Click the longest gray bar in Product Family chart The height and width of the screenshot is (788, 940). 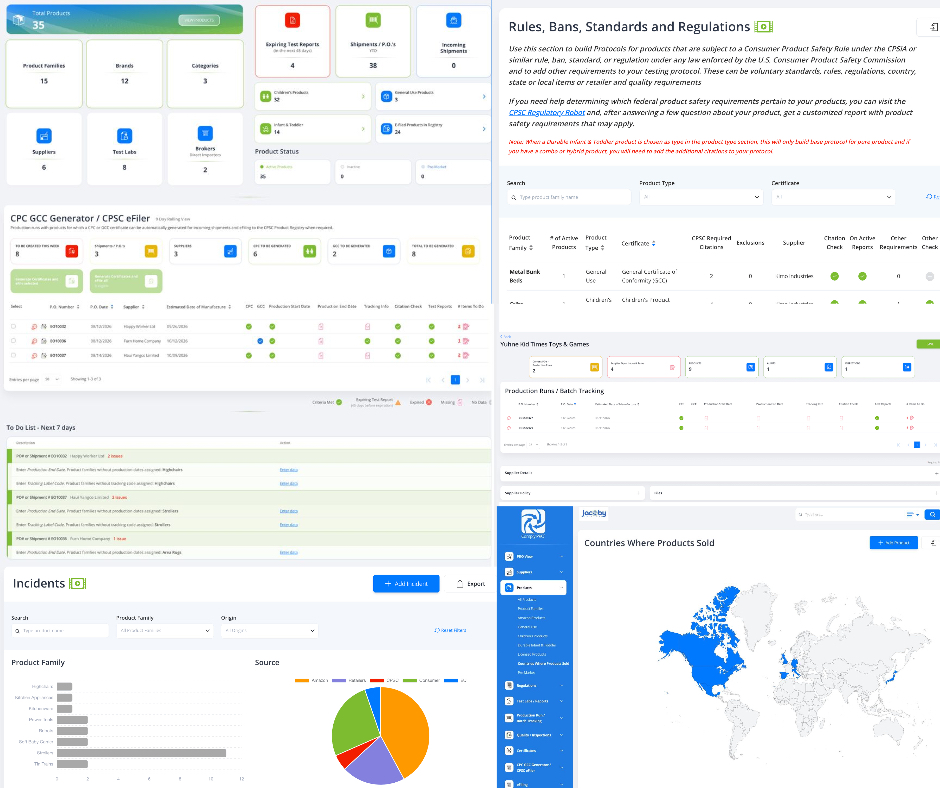click(141, 753)
